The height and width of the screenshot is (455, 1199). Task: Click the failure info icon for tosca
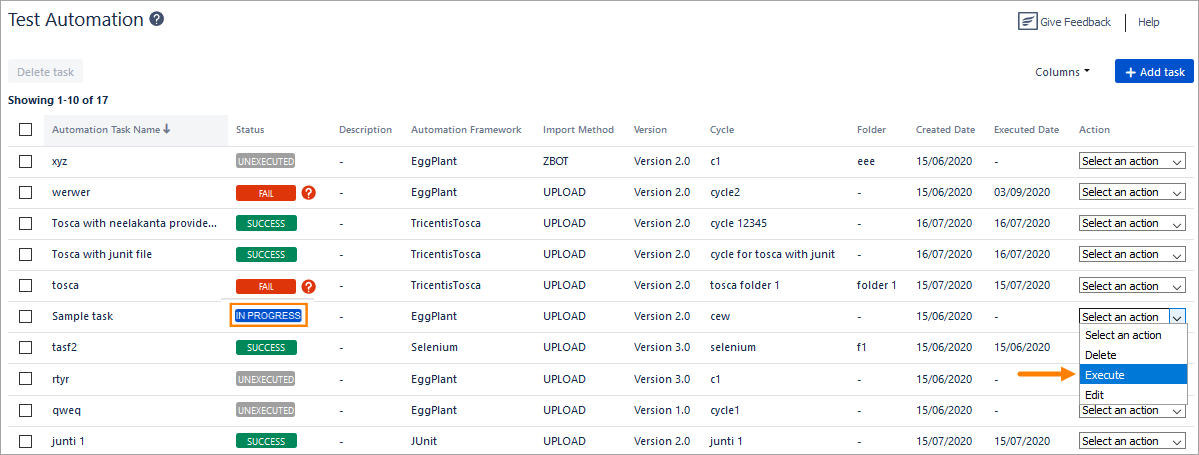click(308, 286)
